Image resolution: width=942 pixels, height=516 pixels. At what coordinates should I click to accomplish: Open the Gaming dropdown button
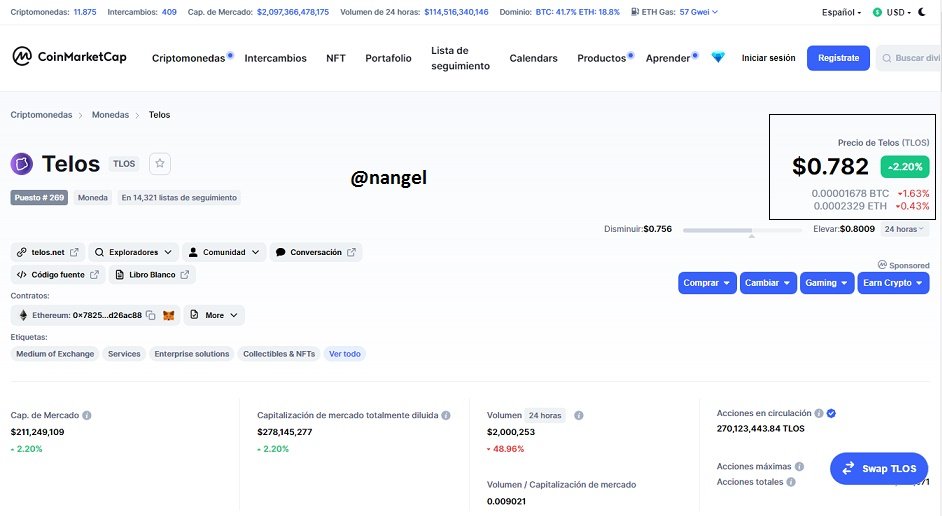(x=827, y=283)
